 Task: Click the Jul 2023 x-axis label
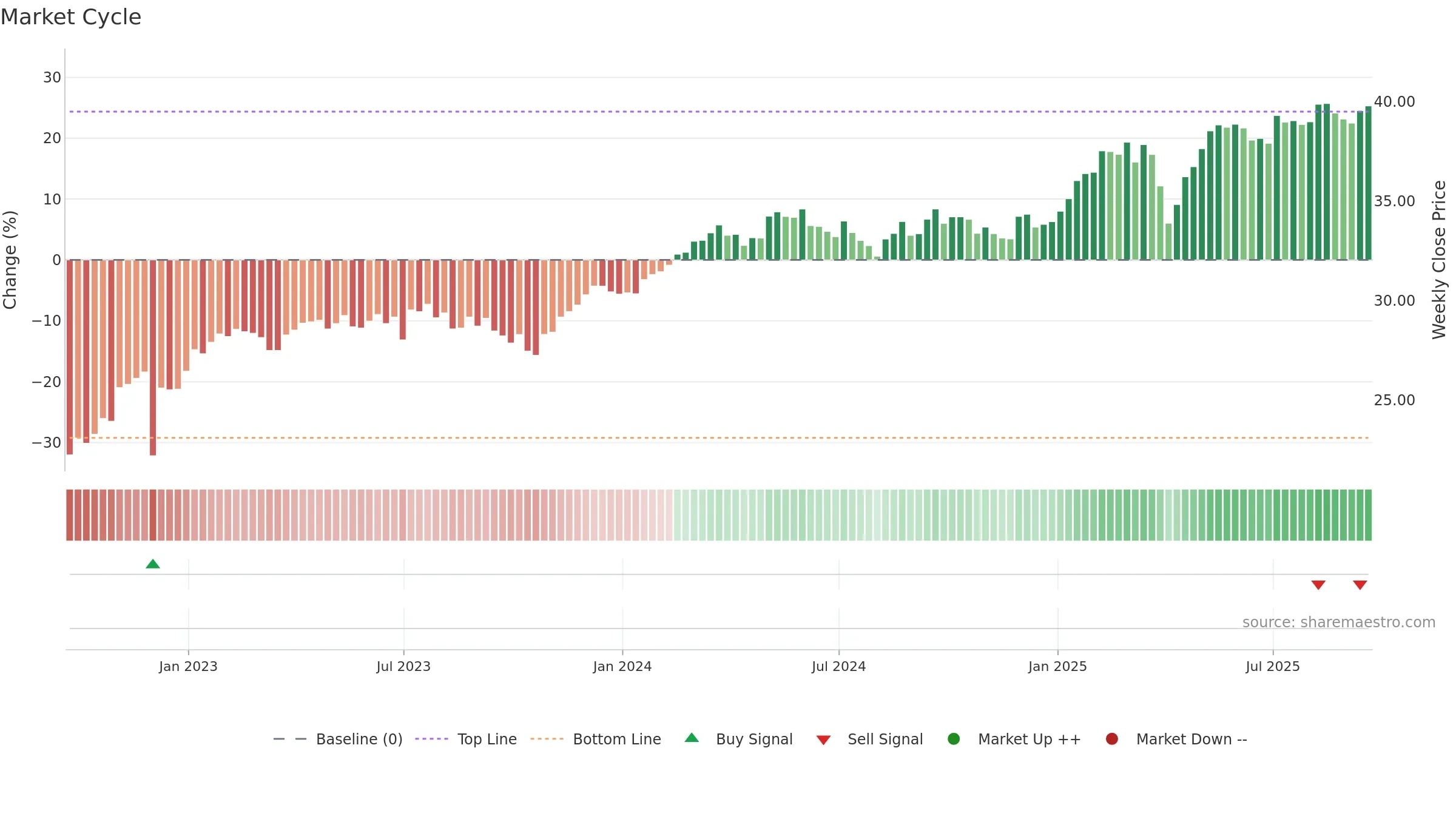[x=403, y=666]
